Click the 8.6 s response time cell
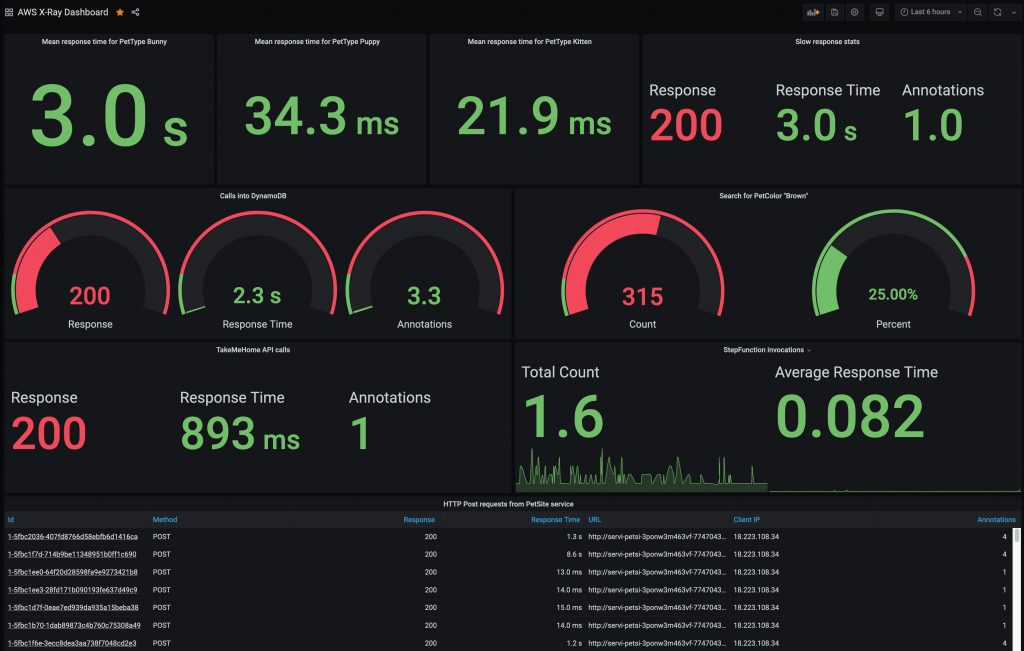Screen dimensions: 1024x651 pyautogui.click(x=575, y=554)
